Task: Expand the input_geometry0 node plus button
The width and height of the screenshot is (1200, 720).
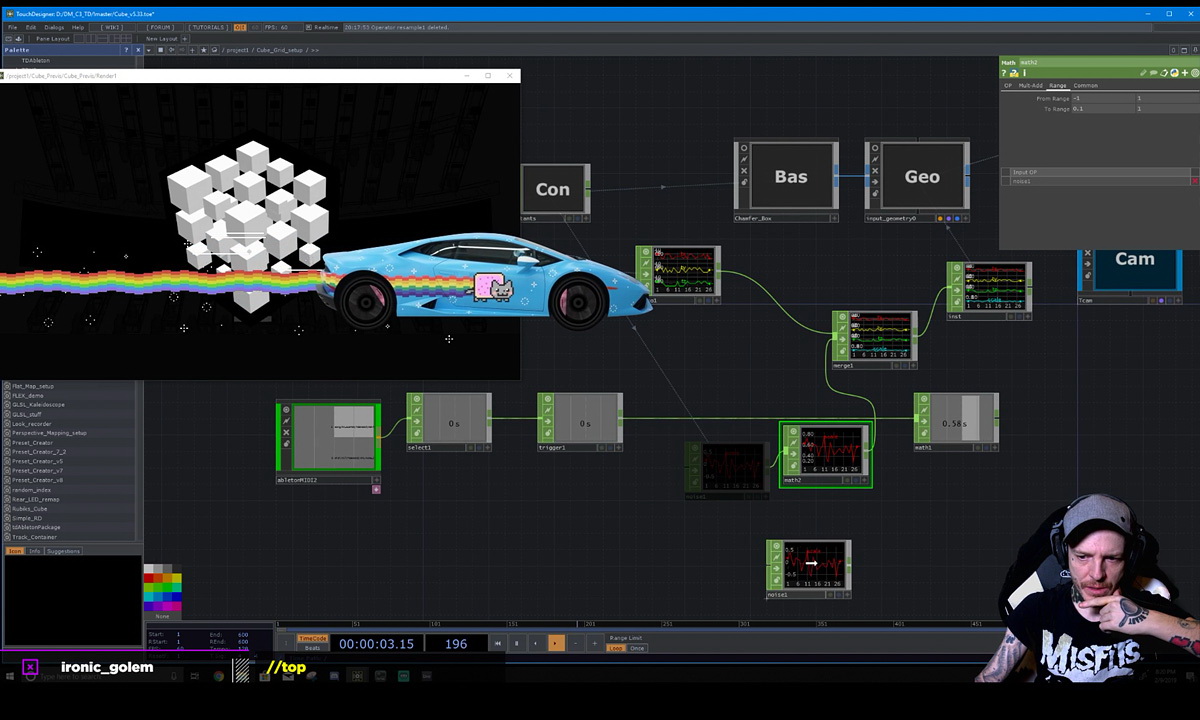Action: point(967,218)
